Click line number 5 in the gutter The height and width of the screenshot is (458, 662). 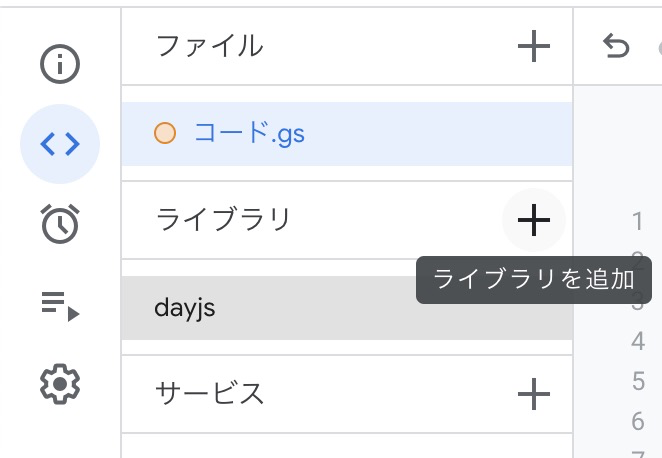click(638, 381)
